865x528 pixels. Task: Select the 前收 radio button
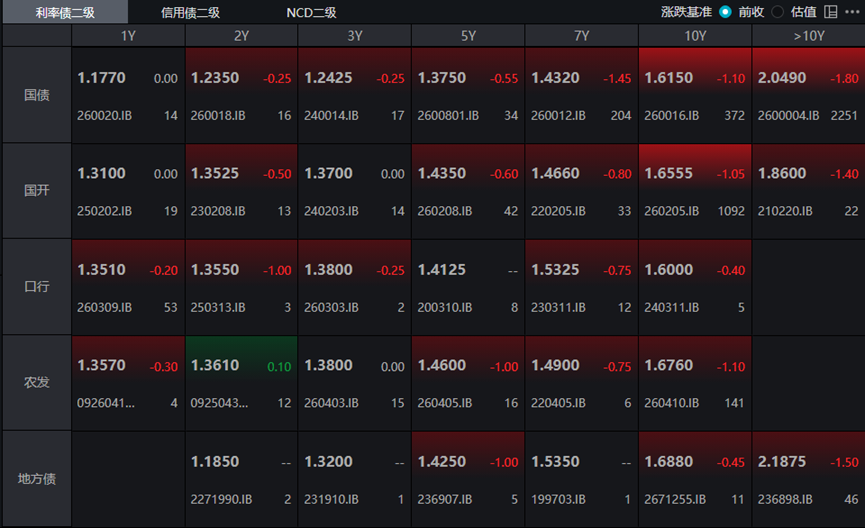point(725,12)
